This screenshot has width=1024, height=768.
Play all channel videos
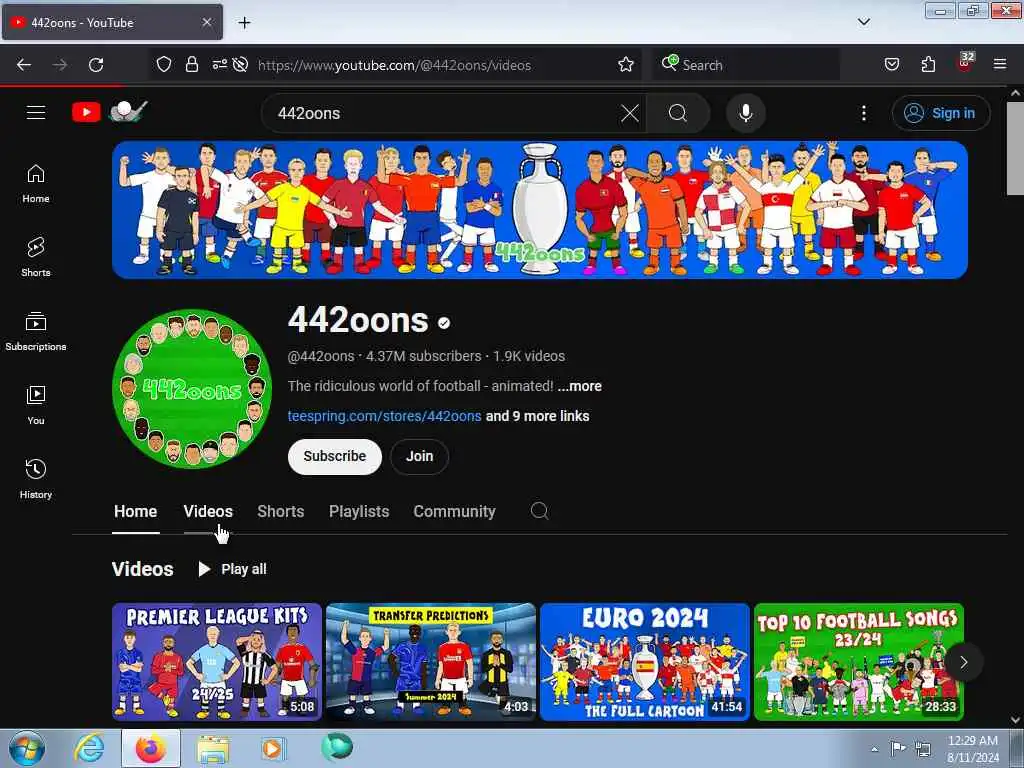click(232, 569)
